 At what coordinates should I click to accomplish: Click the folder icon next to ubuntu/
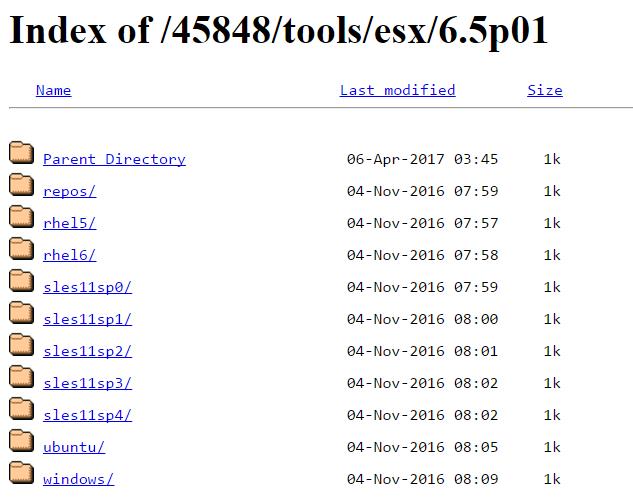(x=21, y=441)
